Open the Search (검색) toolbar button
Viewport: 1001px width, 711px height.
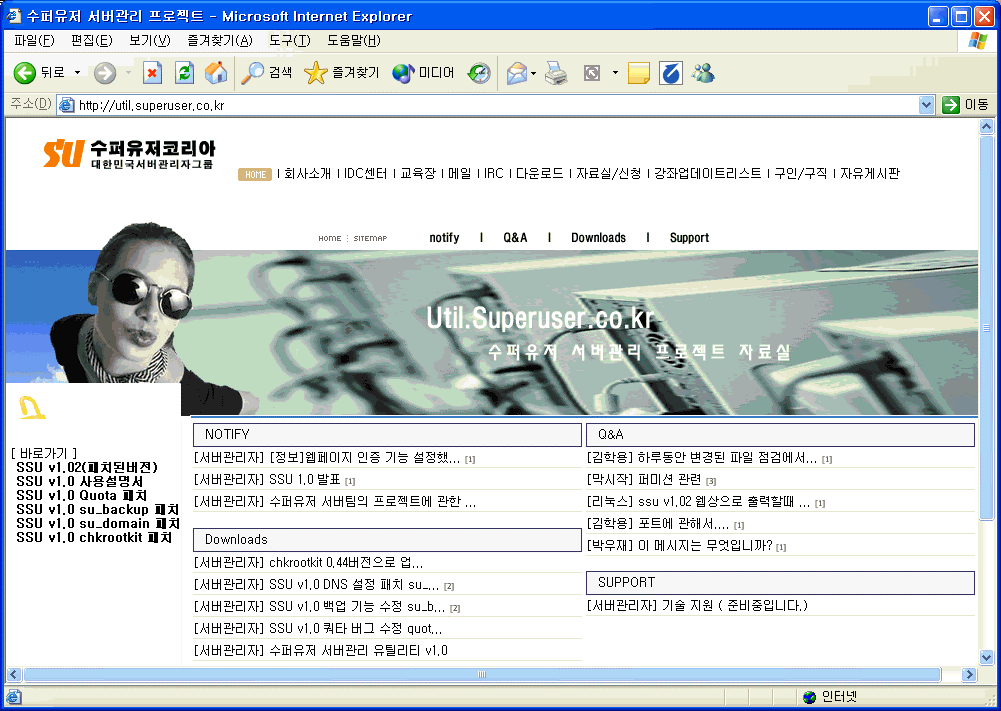point(266,73)
